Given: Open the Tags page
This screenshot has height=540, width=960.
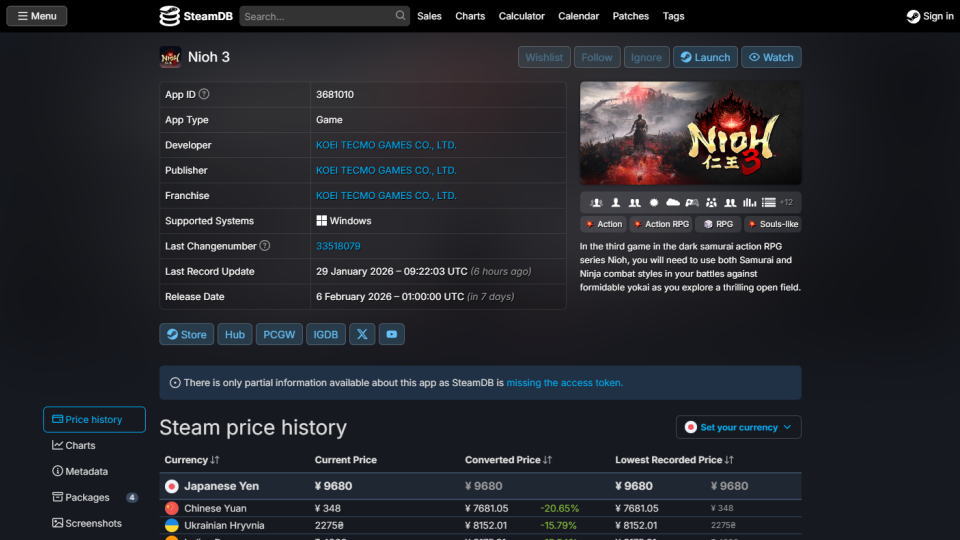Looking at the screenshot, I should [x=673, y=16].
